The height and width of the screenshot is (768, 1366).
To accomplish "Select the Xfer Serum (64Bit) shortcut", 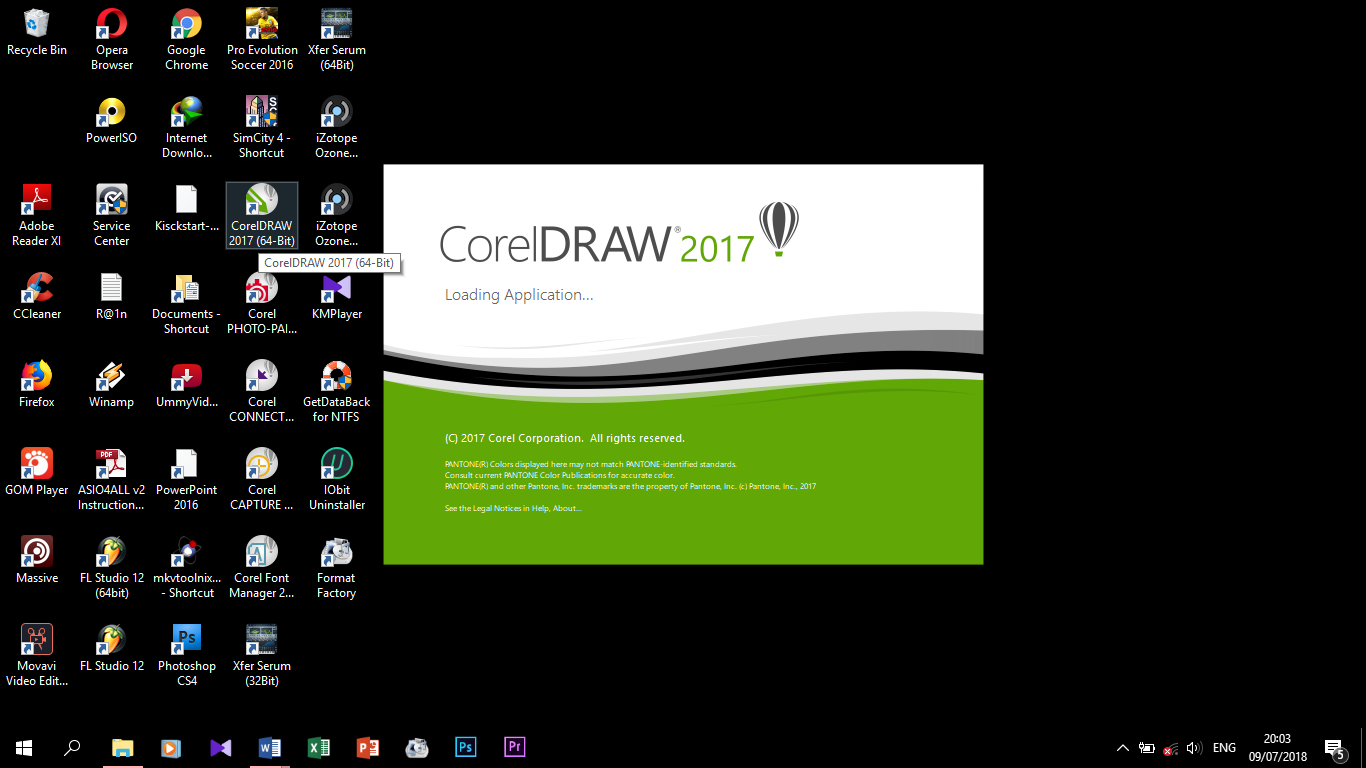I will click(336, 40).
